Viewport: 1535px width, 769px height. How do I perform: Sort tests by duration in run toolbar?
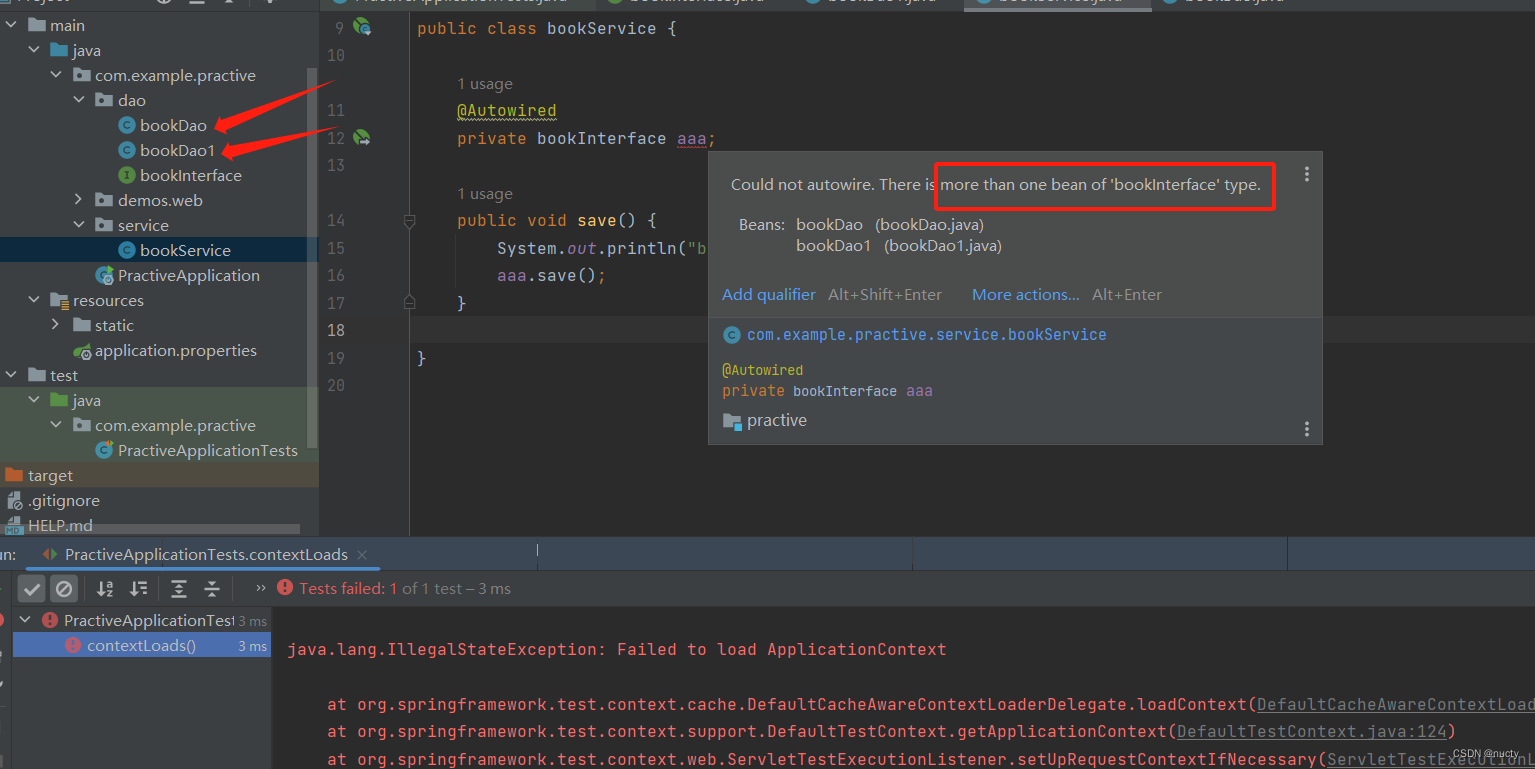point(139,589)
